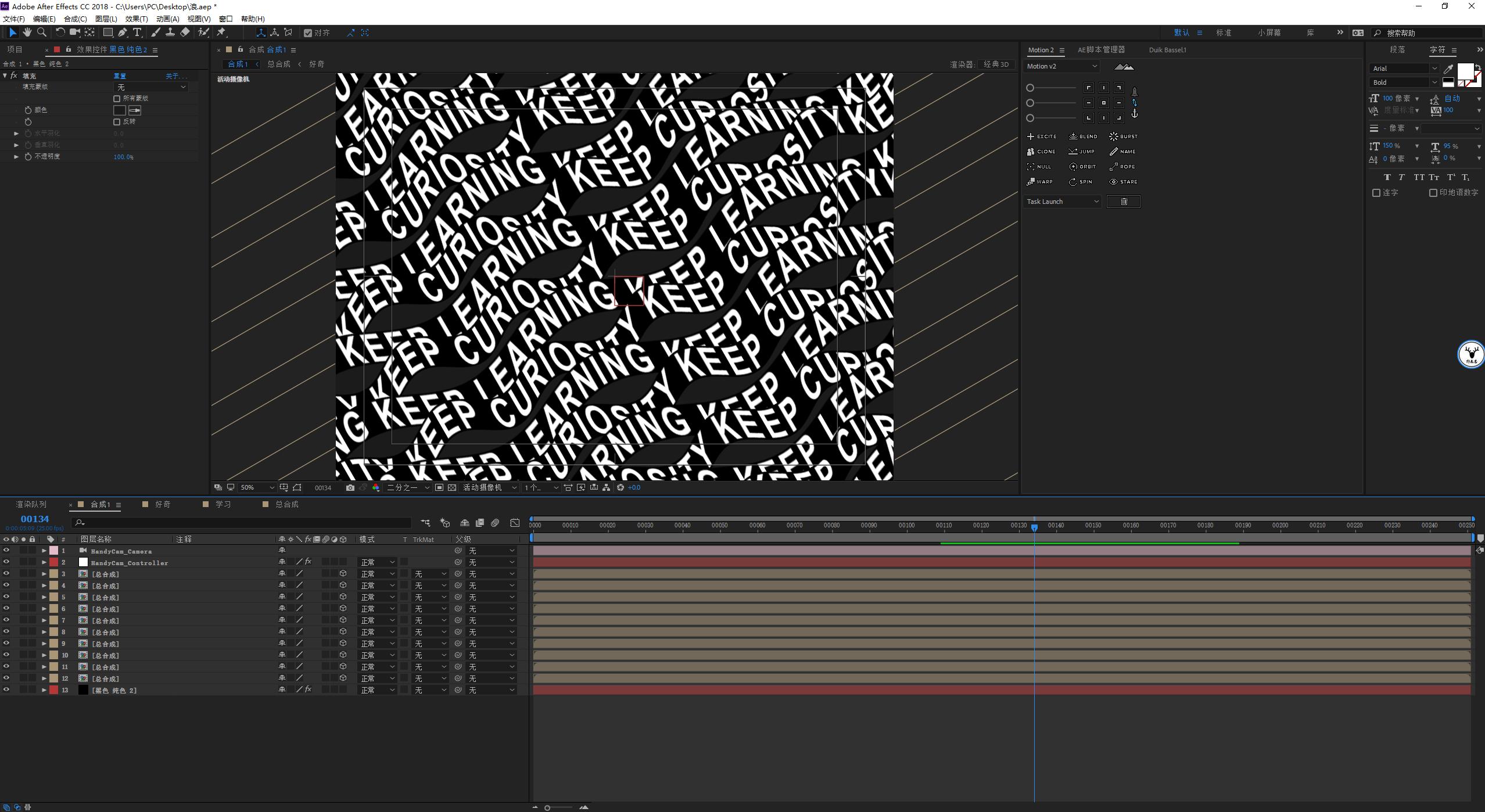Viewport: 1485px width, 812px height.
Task: Enable the 所有蒙版 checkbox
Action: 116,98
